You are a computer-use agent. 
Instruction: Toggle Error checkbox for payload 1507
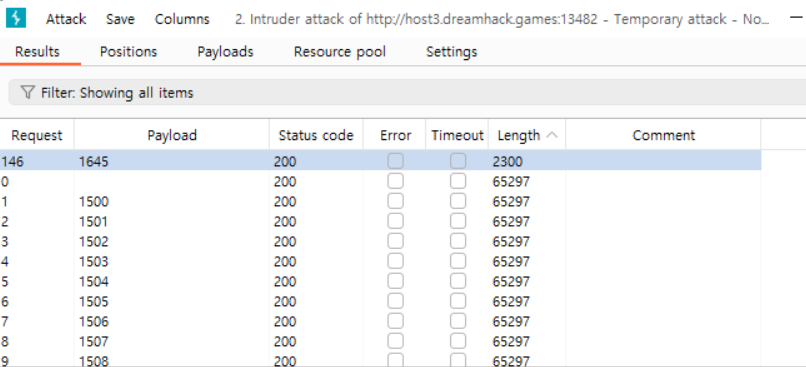click(x=395, y=342)
